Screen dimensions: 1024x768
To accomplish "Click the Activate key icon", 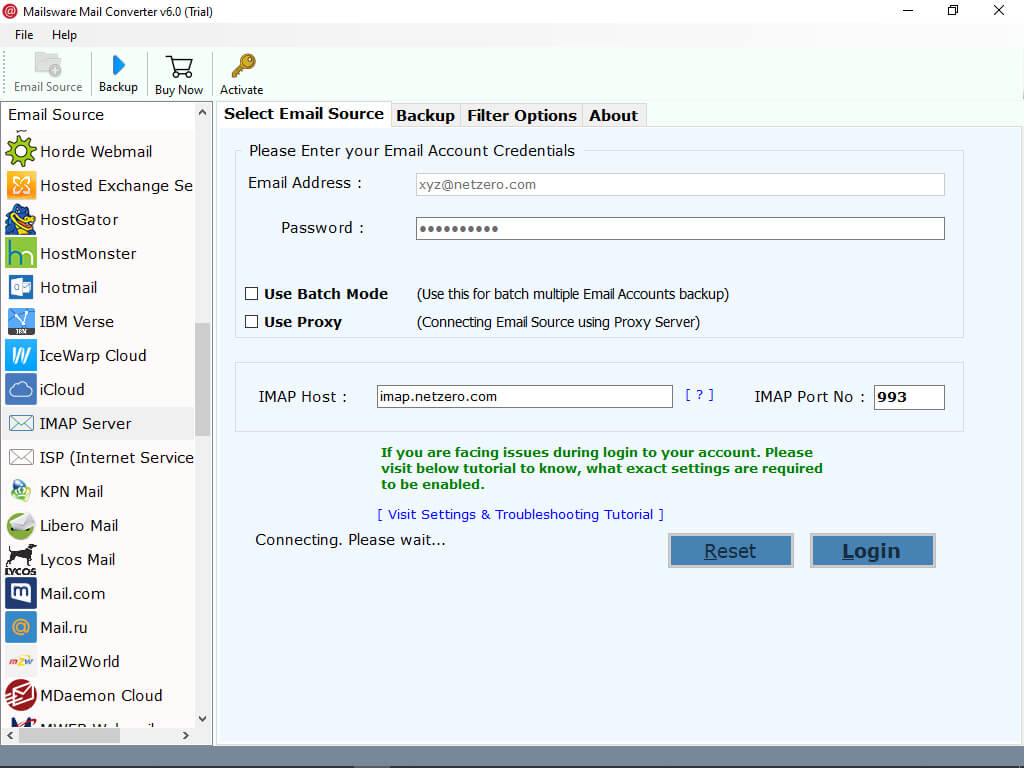I will 243,66.
